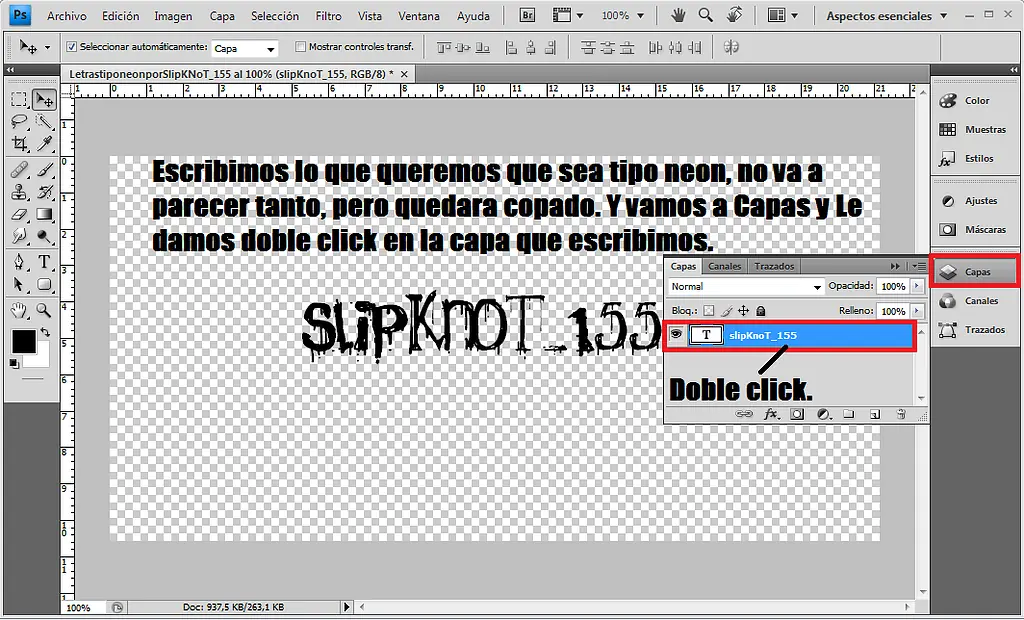The width and height of the screenshot is (1024, 620).
Task: Open the Color panel in the dock
Action: [x=975, y=101]
